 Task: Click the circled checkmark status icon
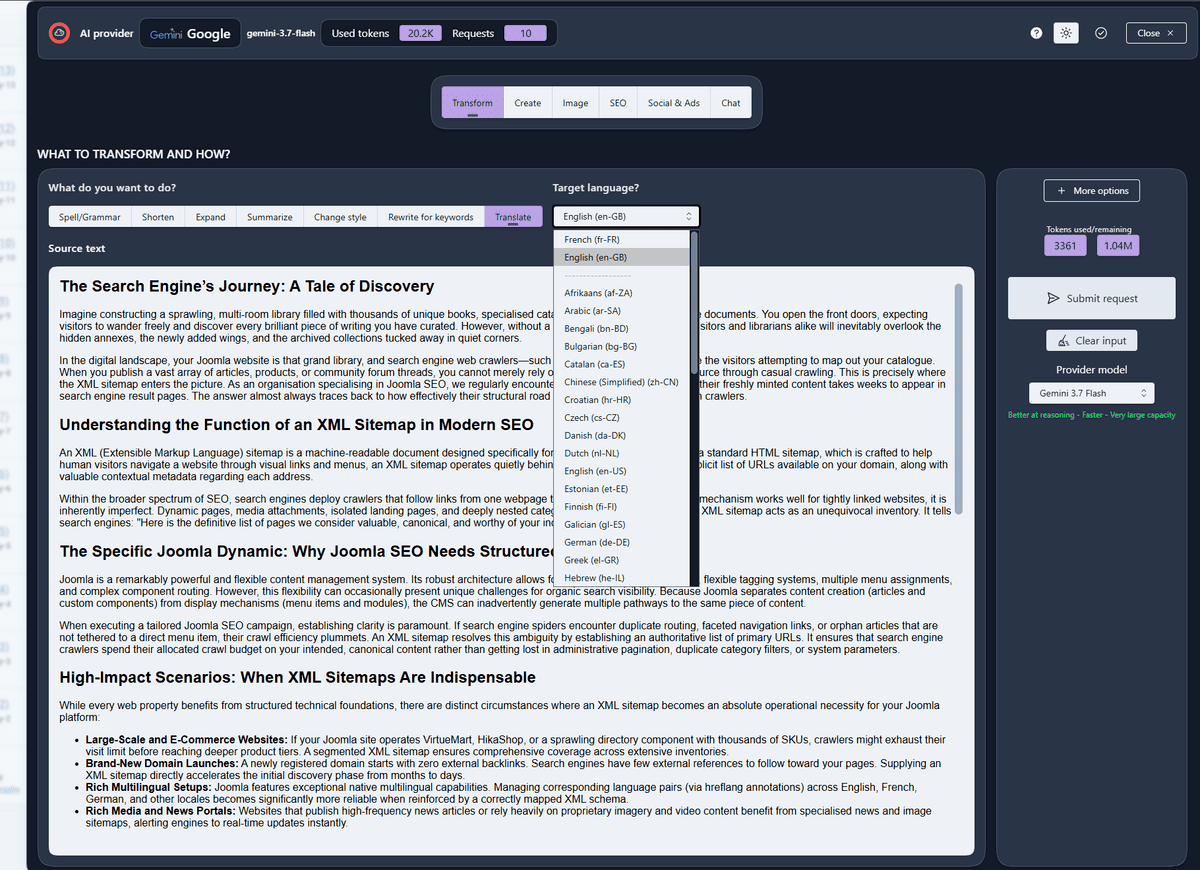click(1101, 33)
